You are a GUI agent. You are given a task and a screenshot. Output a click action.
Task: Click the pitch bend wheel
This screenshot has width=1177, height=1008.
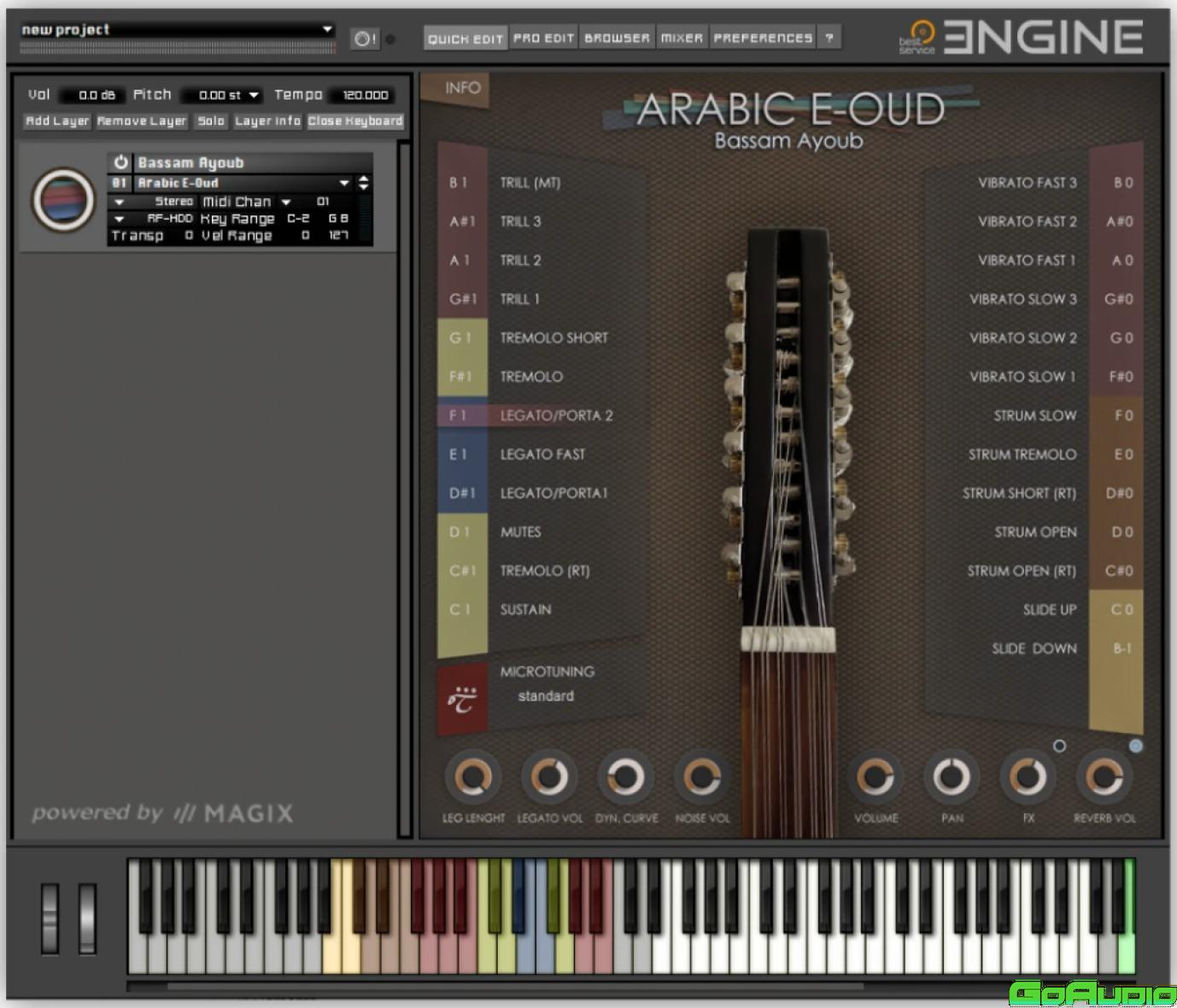50,918
